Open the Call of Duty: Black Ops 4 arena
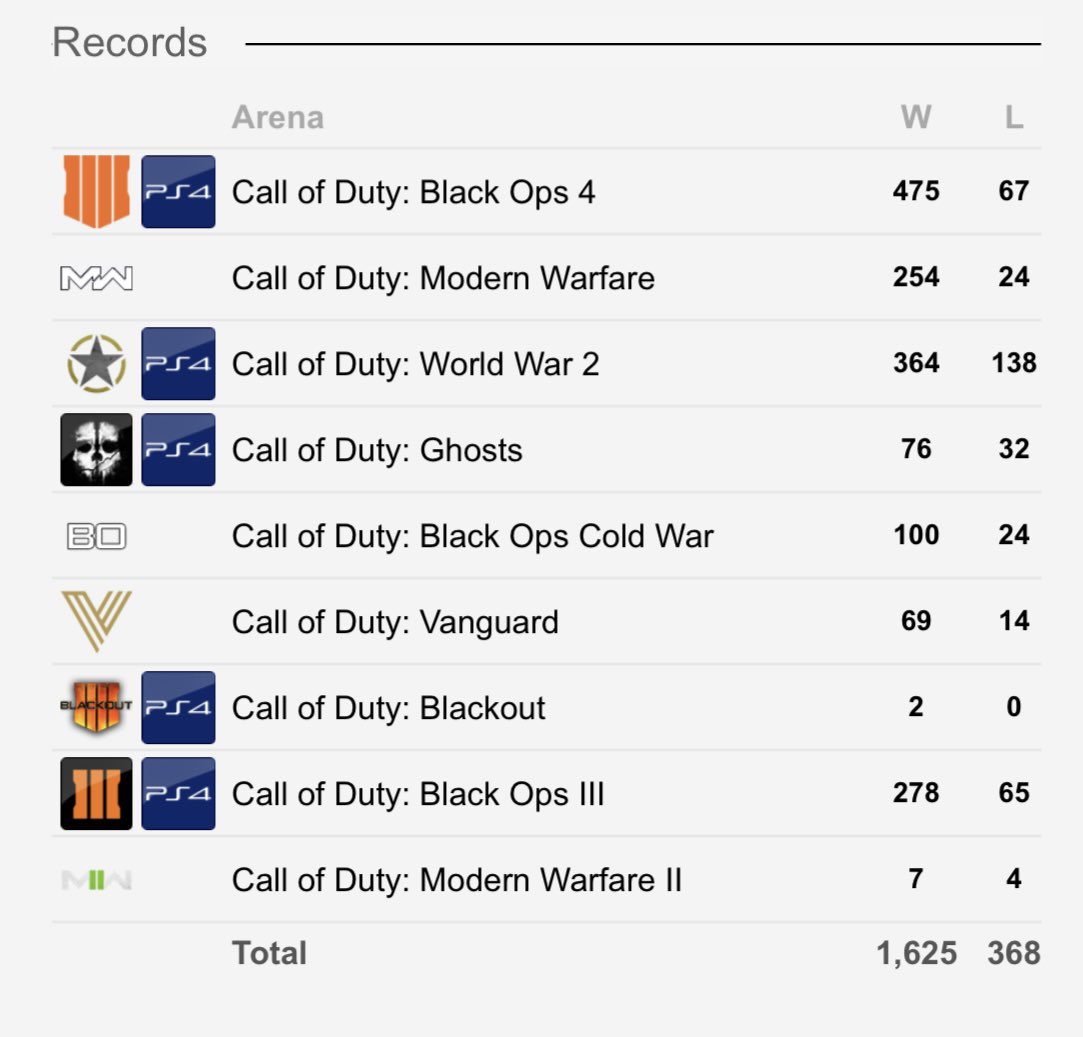This screenshot has height=1037, width=1083. [413, 193]
